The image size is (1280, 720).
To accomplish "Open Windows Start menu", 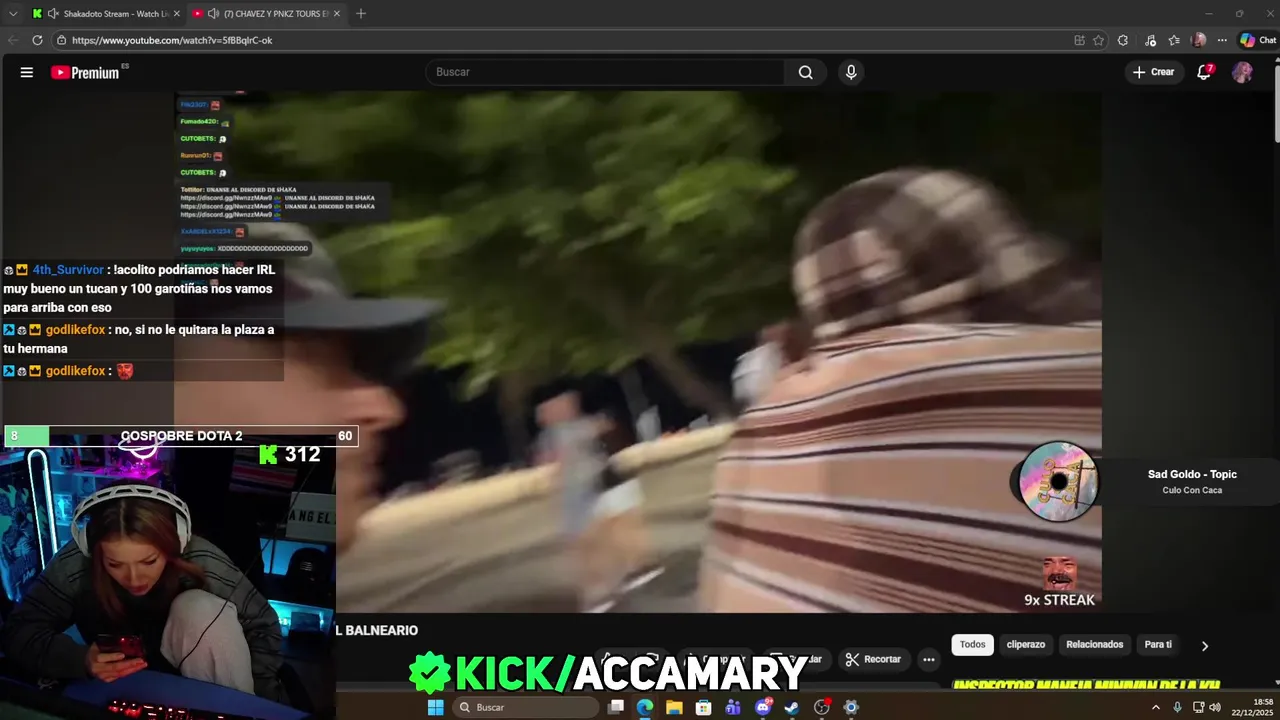I will [435, 707].
